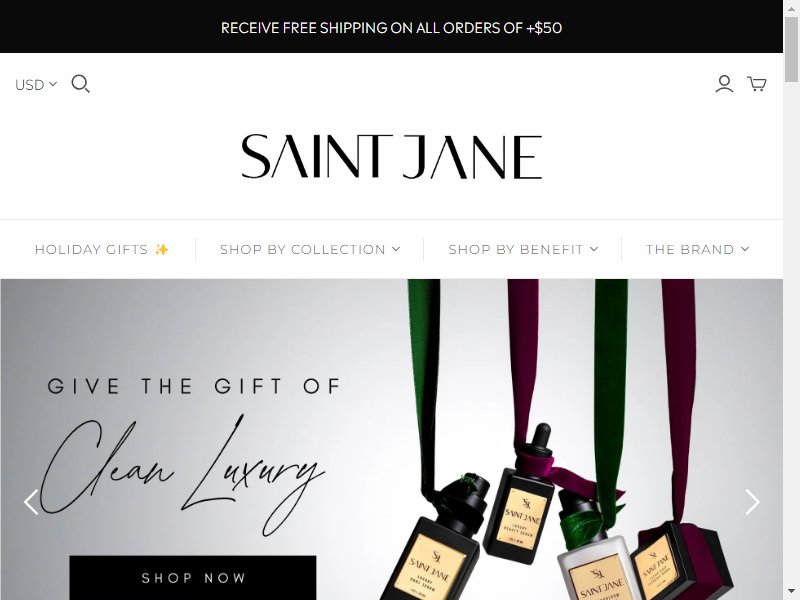800x600 pixels.
Task: Expand Shop By Benefit menu
Action: 523,249
